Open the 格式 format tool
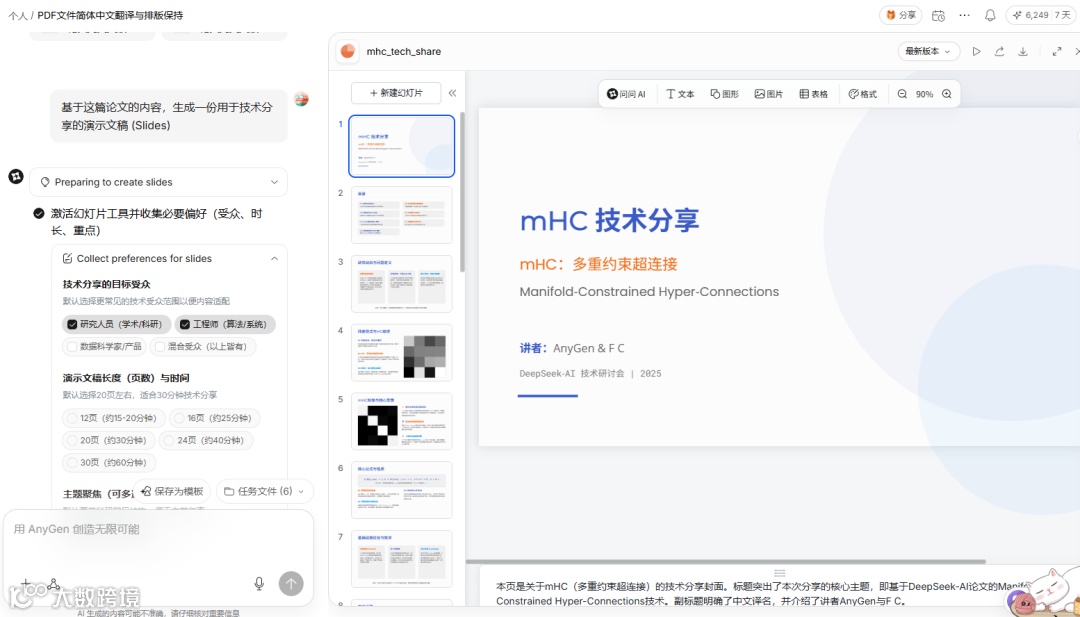Screen dimensions: 1080x617 862,94
